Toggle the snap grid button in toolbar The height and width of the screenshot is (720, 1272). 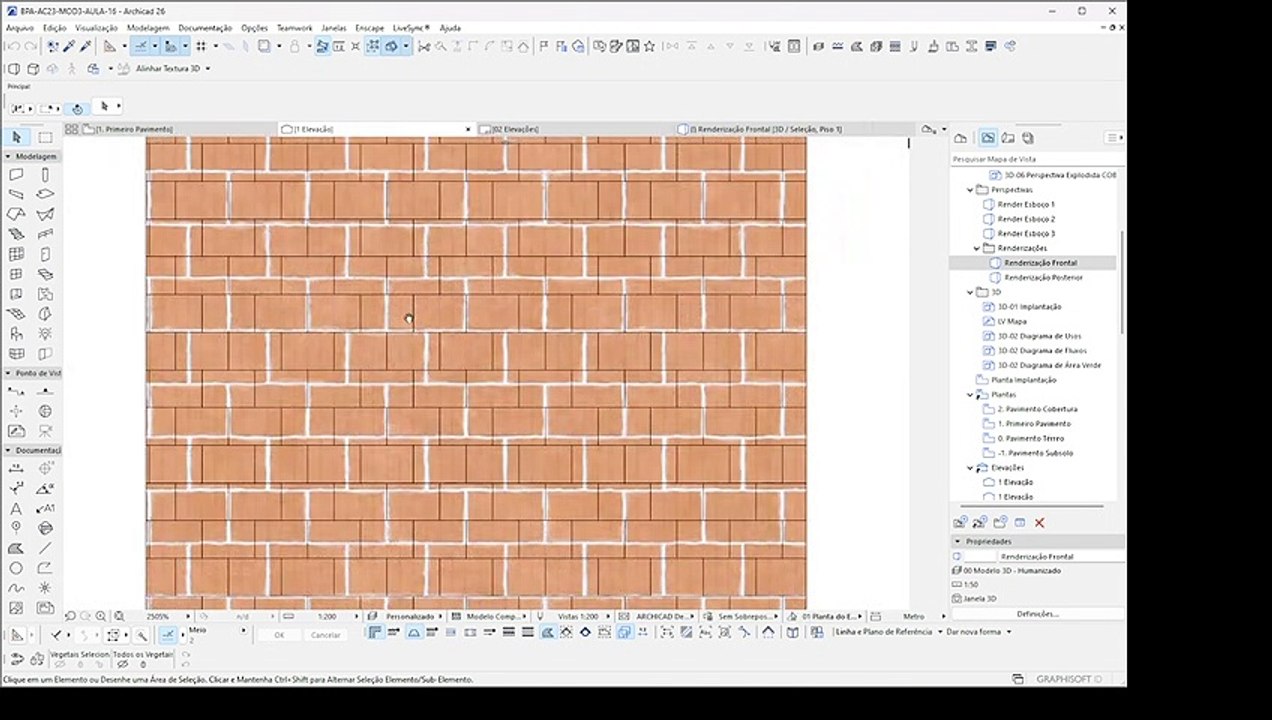201,46
